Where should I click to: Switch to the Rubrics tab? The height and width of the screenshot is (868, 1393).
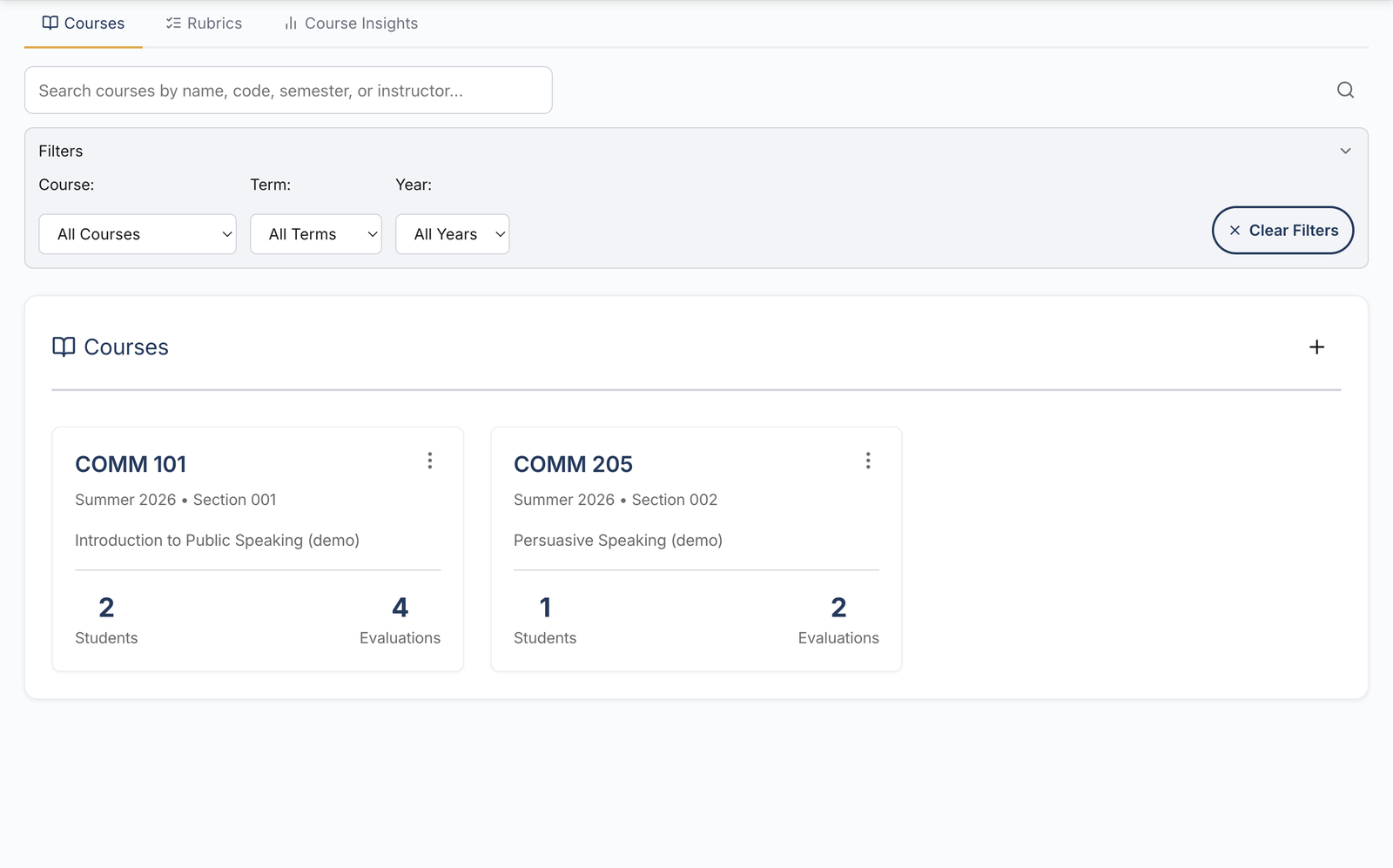(x=204, y=24)
